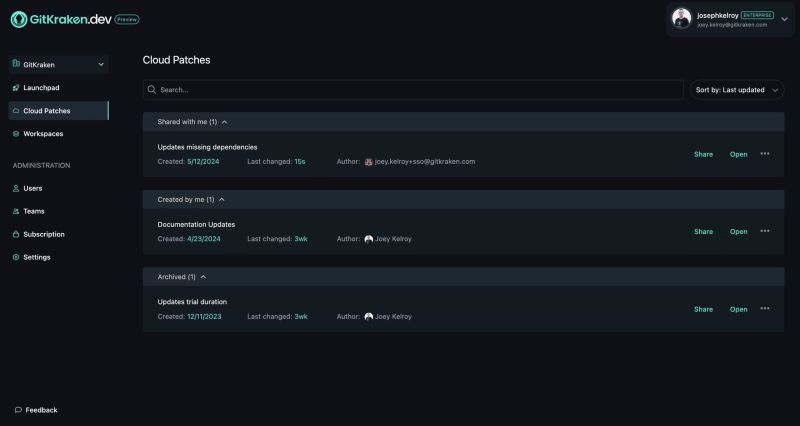Click the search magnifier icon
Screen dimensions: 800x426
[152, 89]
